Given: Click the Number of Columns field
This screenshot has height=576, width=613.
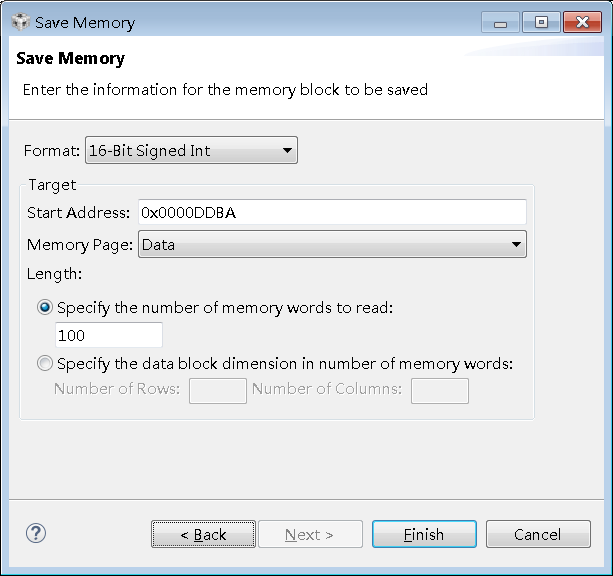Looking at the screenshot, I should pos(439,390).
